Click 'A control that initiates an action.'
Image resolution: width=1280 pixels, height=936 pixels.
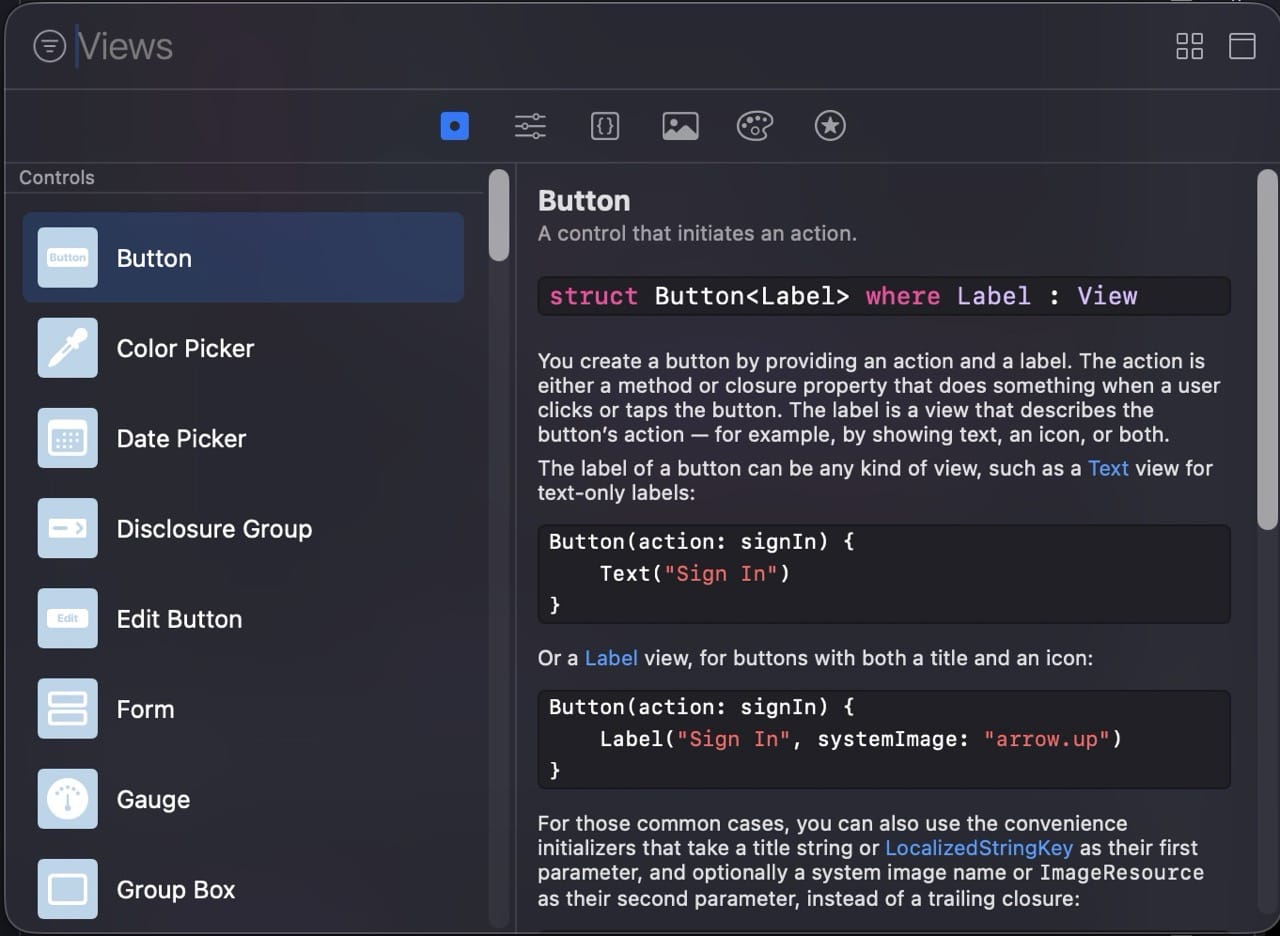click(697, 234)
